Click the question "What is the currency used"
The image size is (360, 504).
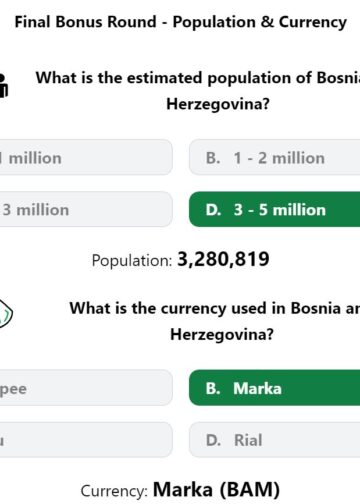point(215,321)
